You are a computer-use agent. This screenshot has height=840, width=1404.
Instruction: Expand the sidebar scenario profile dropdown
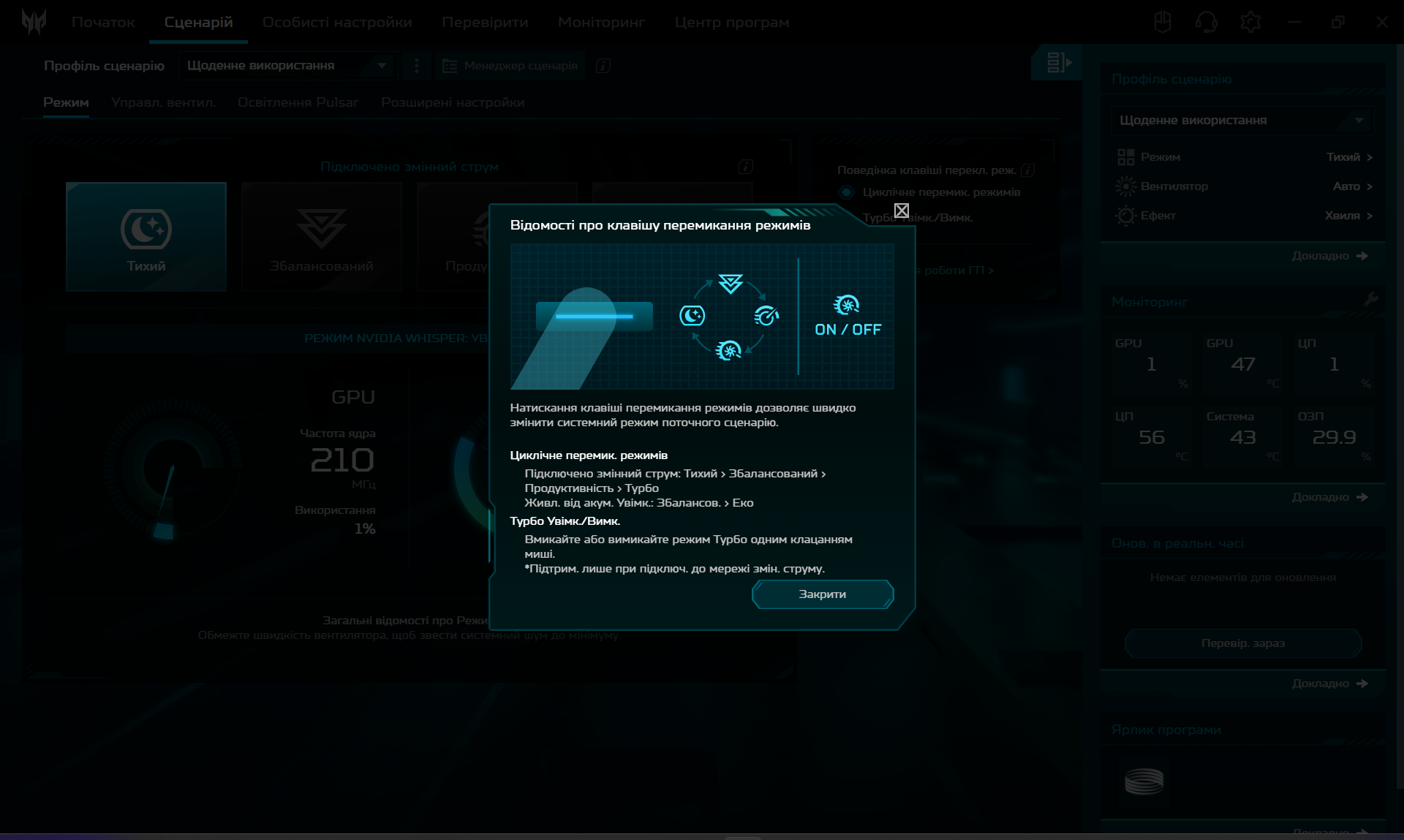[x=1242, y=120]
